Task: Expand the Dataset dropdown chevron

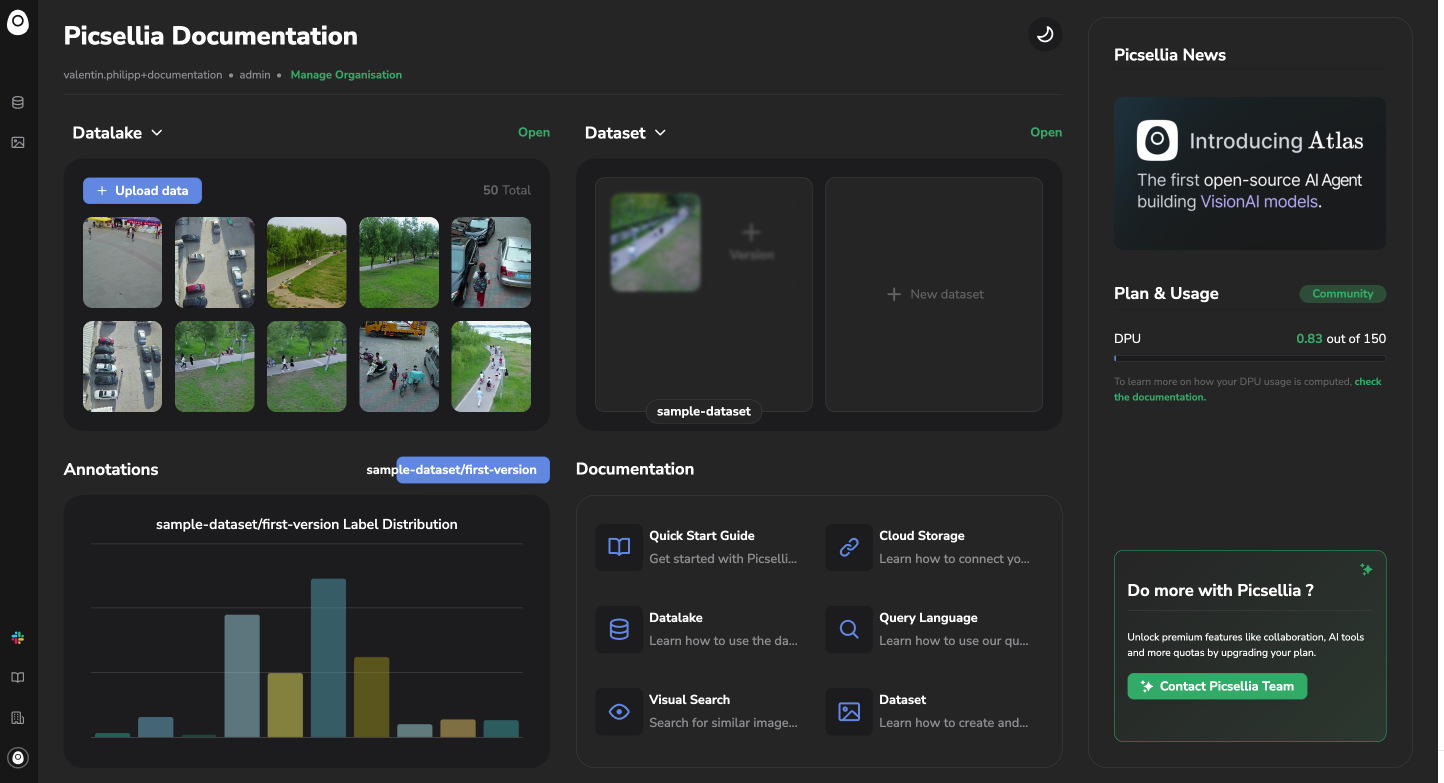Action: (660, 133)
